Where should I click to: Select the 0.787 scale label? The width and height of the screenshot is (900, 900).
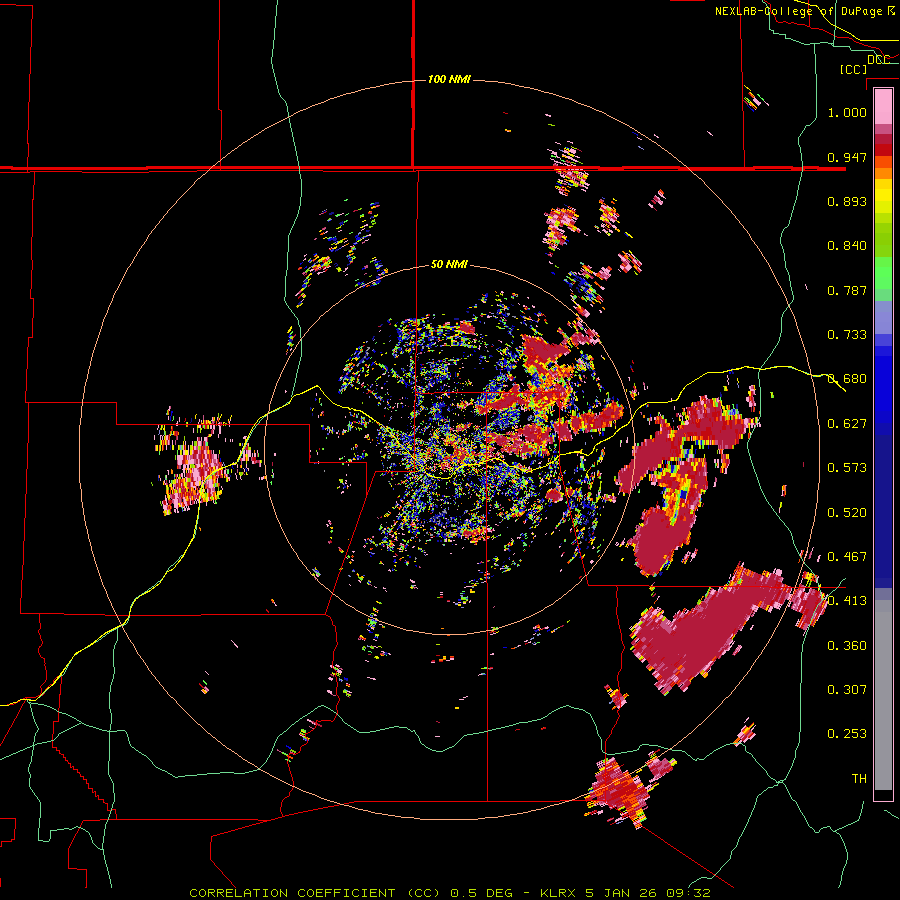[847, 290]
